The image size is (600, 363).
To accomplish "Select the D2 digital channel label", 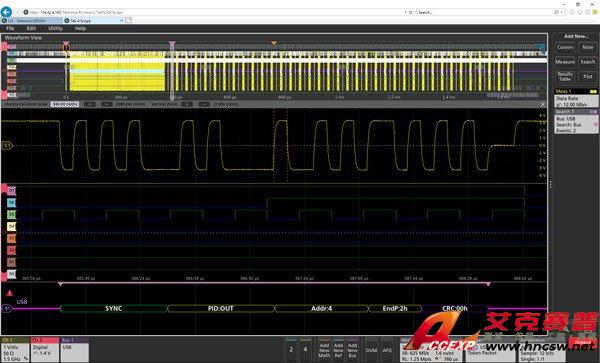I will [12, 250].
